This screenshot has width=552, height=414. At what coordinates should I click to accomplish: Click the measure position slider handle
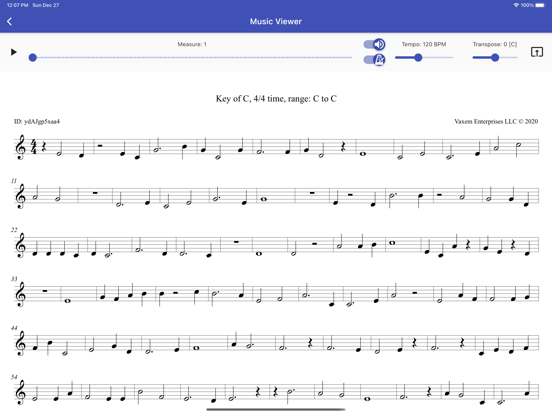click(x=33, y=57)
